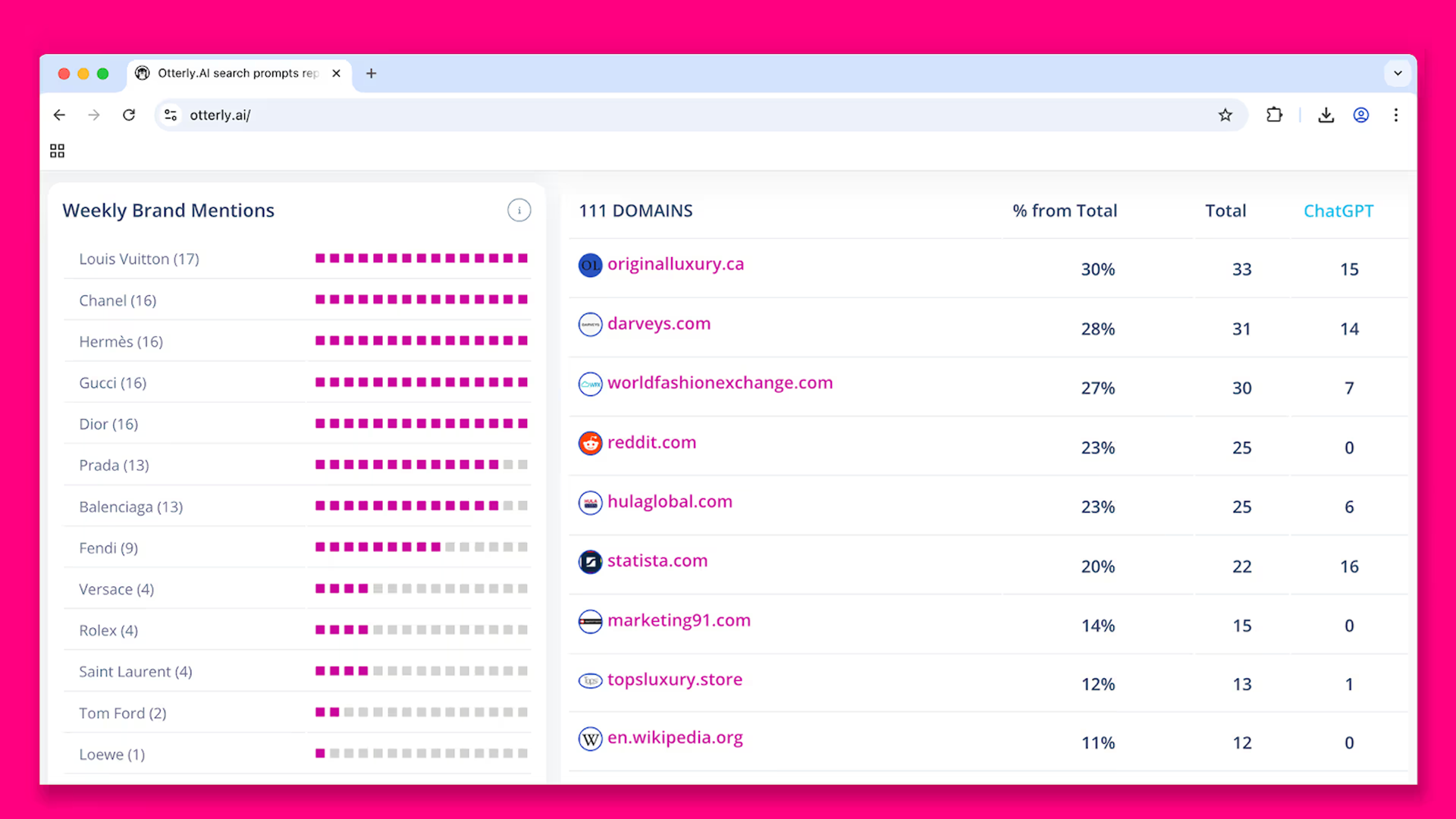
Task: Open the worldfashionexchange.com link
Action: pyautogui.click(x=720, y=383)
